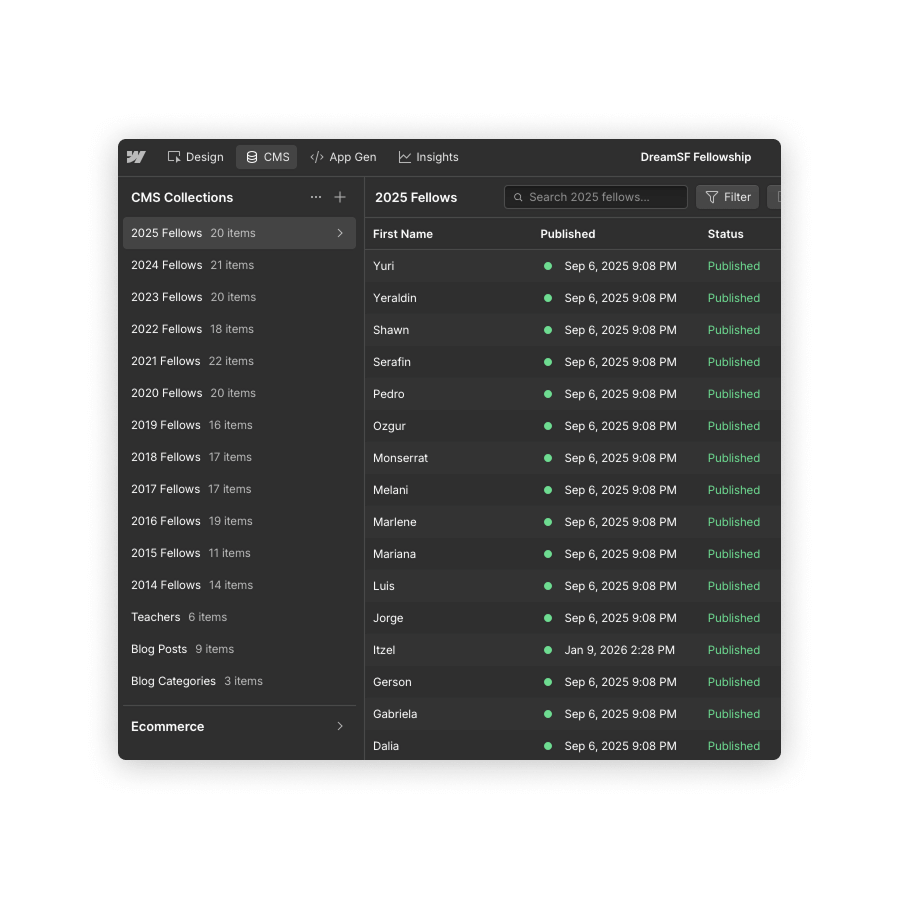Select the 2018 Fellows collection

coord(239,457)
